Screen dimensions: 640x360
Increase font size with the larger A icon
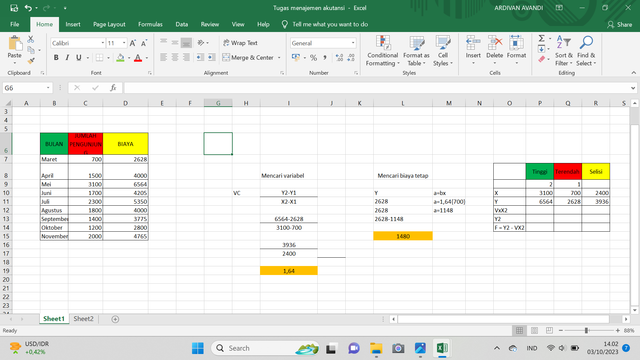pyautogui.click(x=133, y=43)
